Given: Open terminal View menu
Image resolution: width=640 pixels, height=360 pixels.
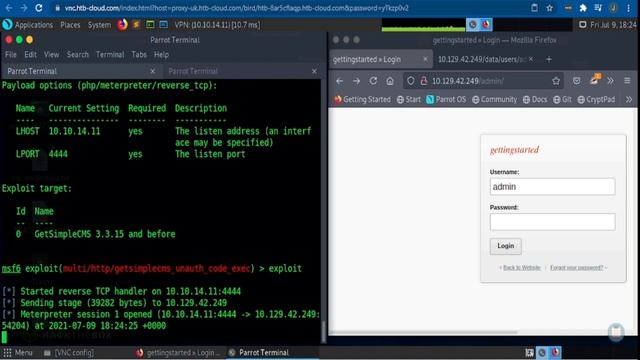Looking at the screenshot, I should [51, 54].
